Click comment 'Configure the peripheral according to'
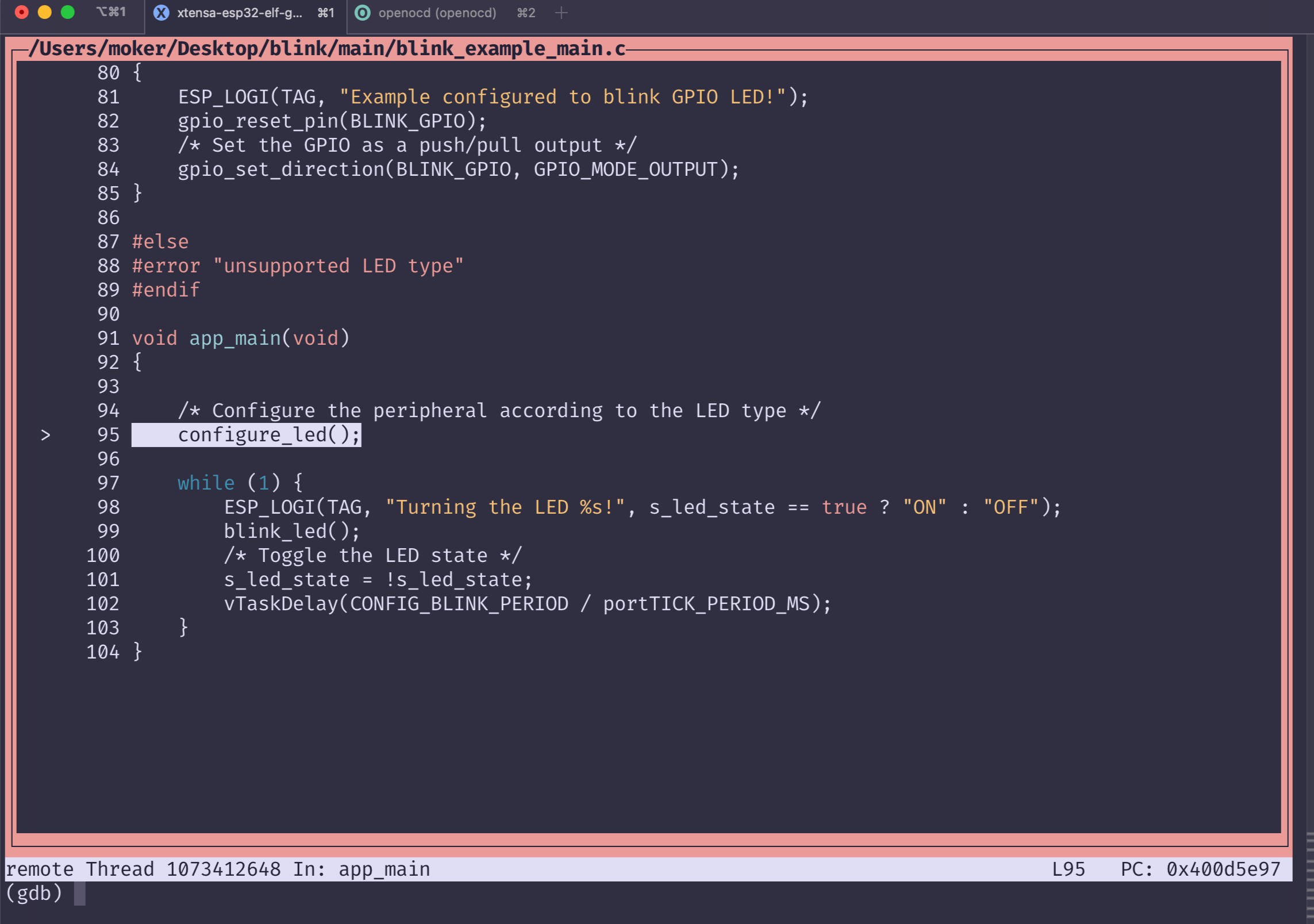 500,411
